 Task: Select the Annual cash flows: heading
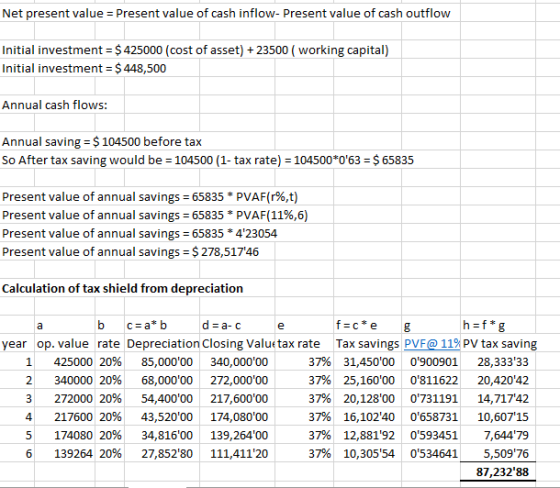coord(55,105)
